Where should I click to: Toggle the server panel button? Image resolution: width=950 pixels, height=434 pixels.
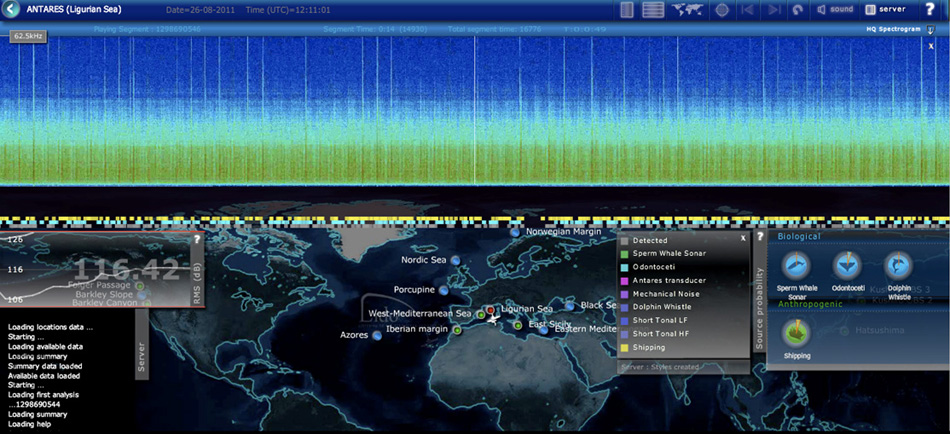click(884, 10)
